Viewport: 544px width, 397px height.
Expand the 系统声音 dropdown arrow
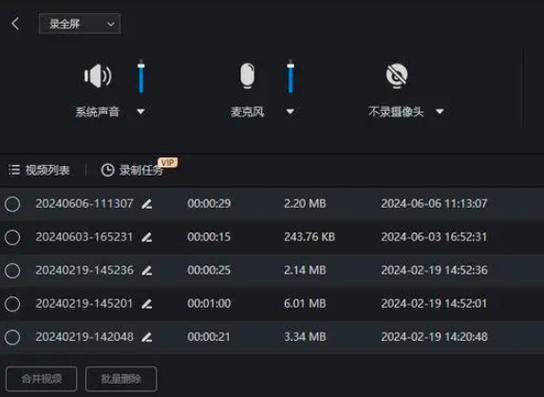click(x=141, y=111)
